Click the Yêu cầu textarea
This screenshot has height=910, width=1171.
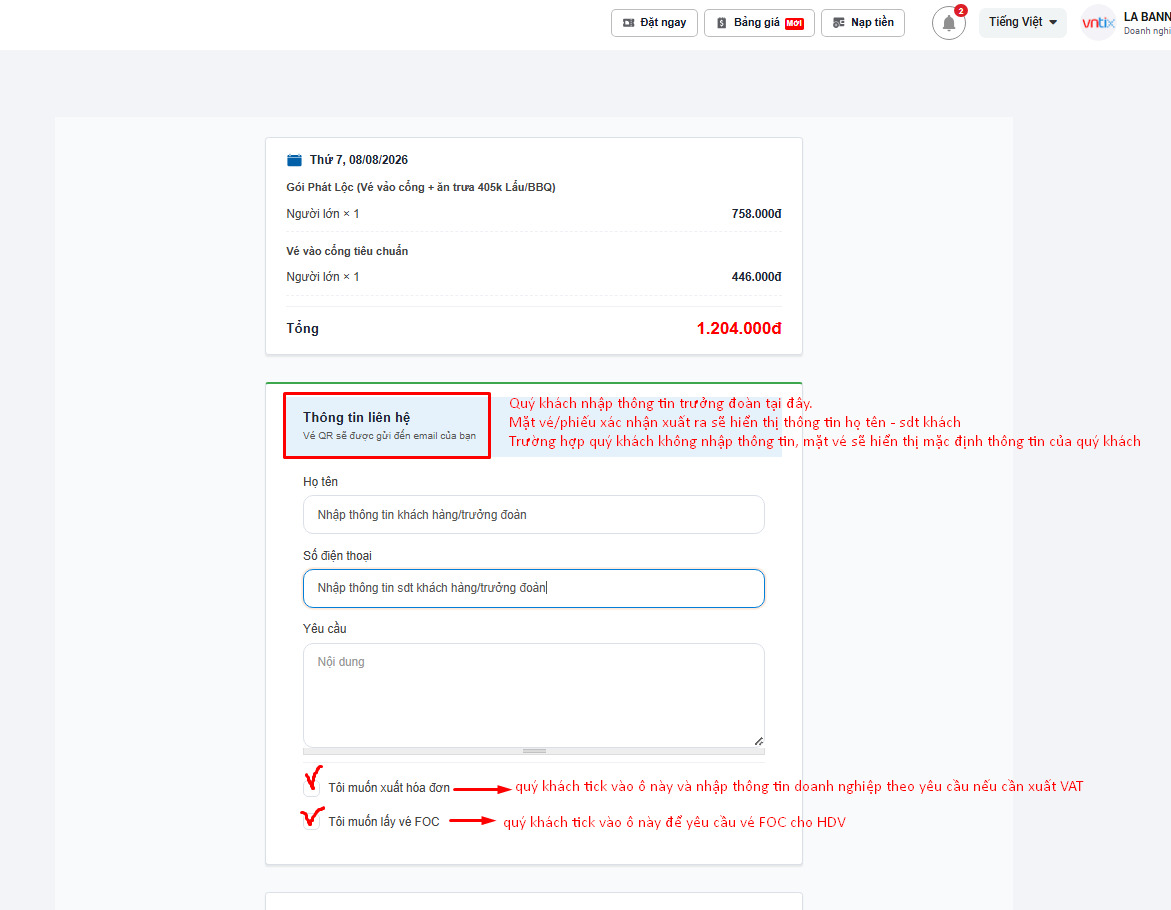coord(533,695)
